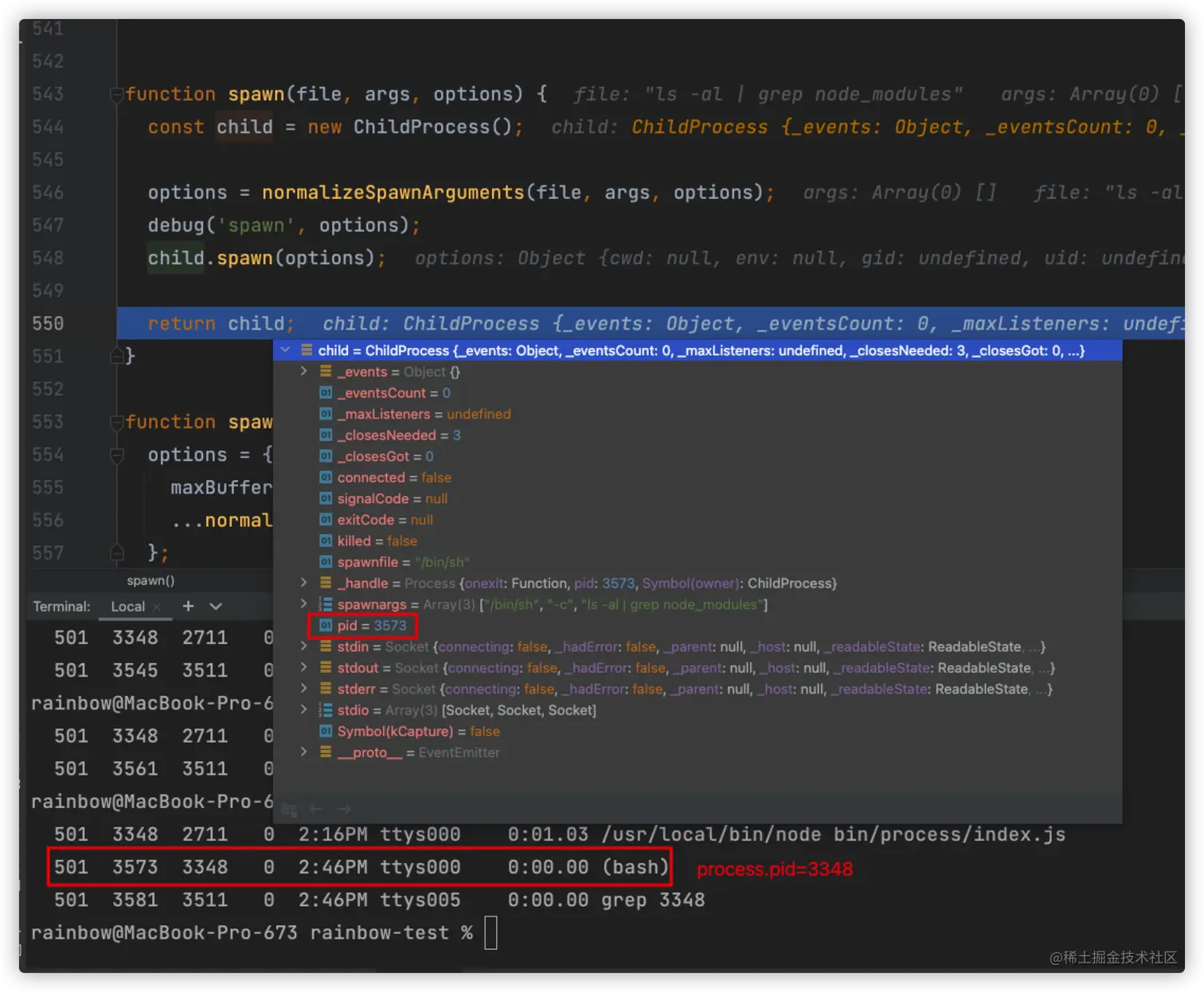
Task: Click the back navigation arrow in variables popup
Action: (x=316, y=809)
